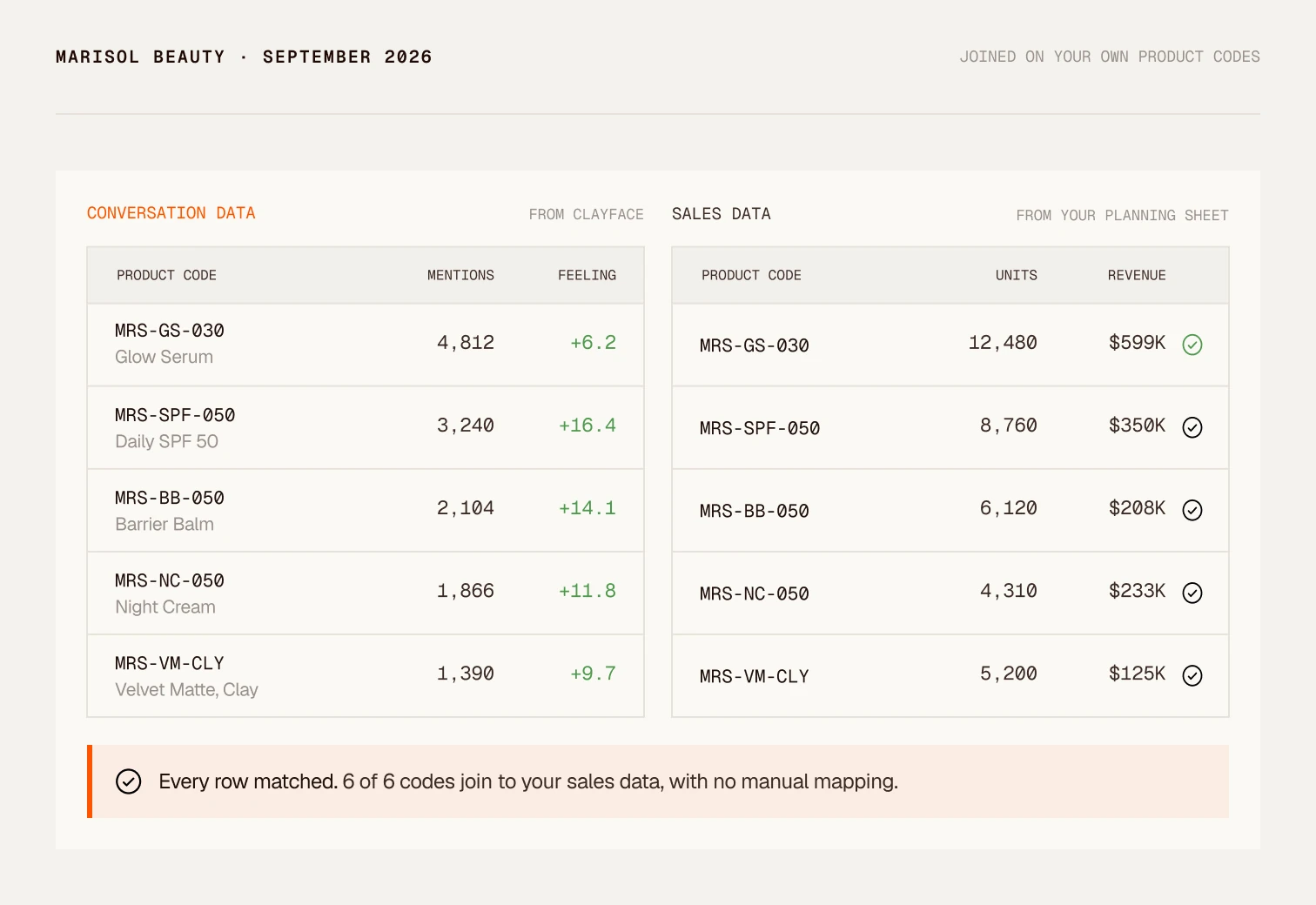Viewport: 1316px width, 905px height.
Task: Click the $208K revenue value
Action: (1137, 508)
